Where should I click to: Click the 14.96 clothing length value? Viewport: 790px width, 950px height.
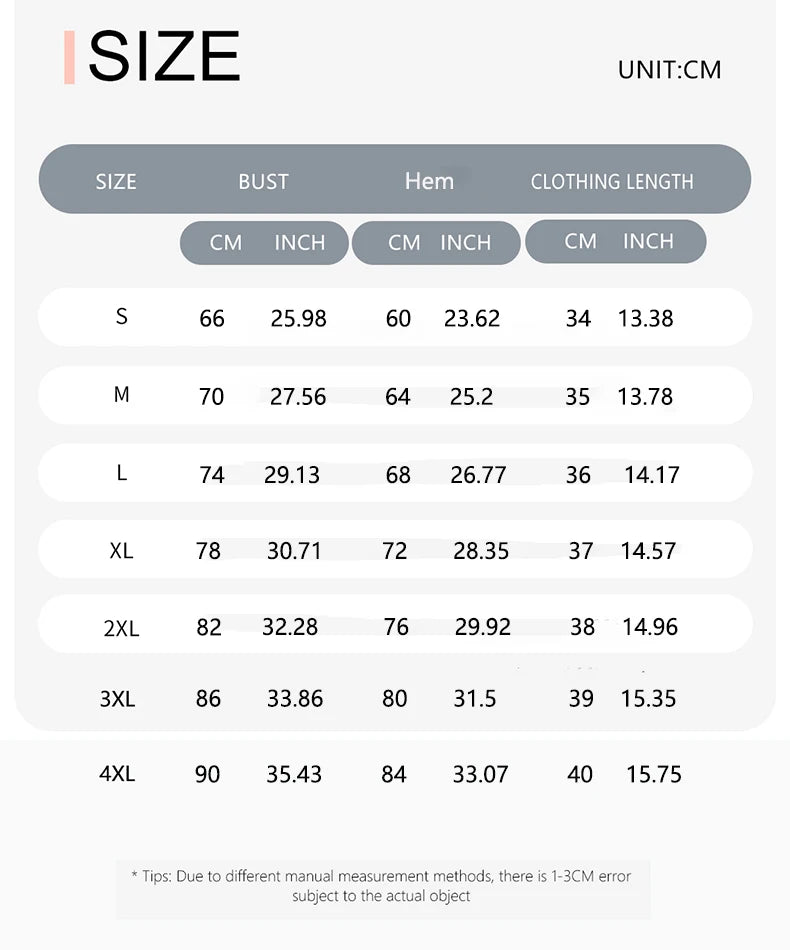pos(650,627)
